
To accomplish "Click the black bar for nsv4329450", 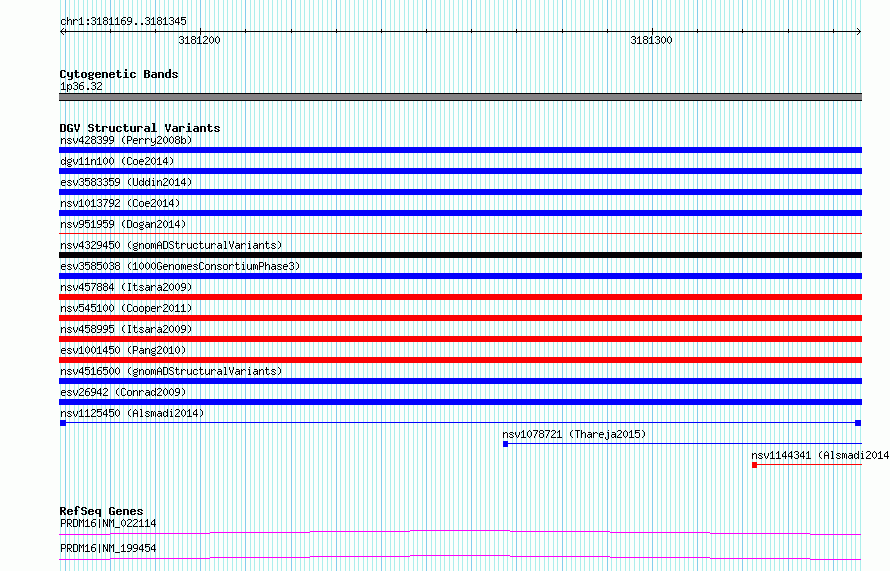I will [460, 255].
